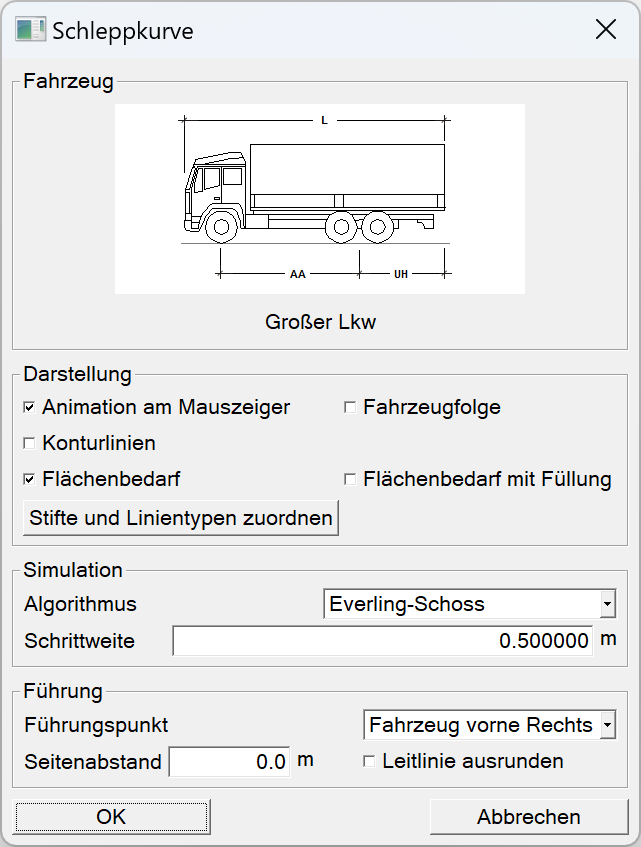Disable Animation am Mauszeiger

(x=30, y=407)
